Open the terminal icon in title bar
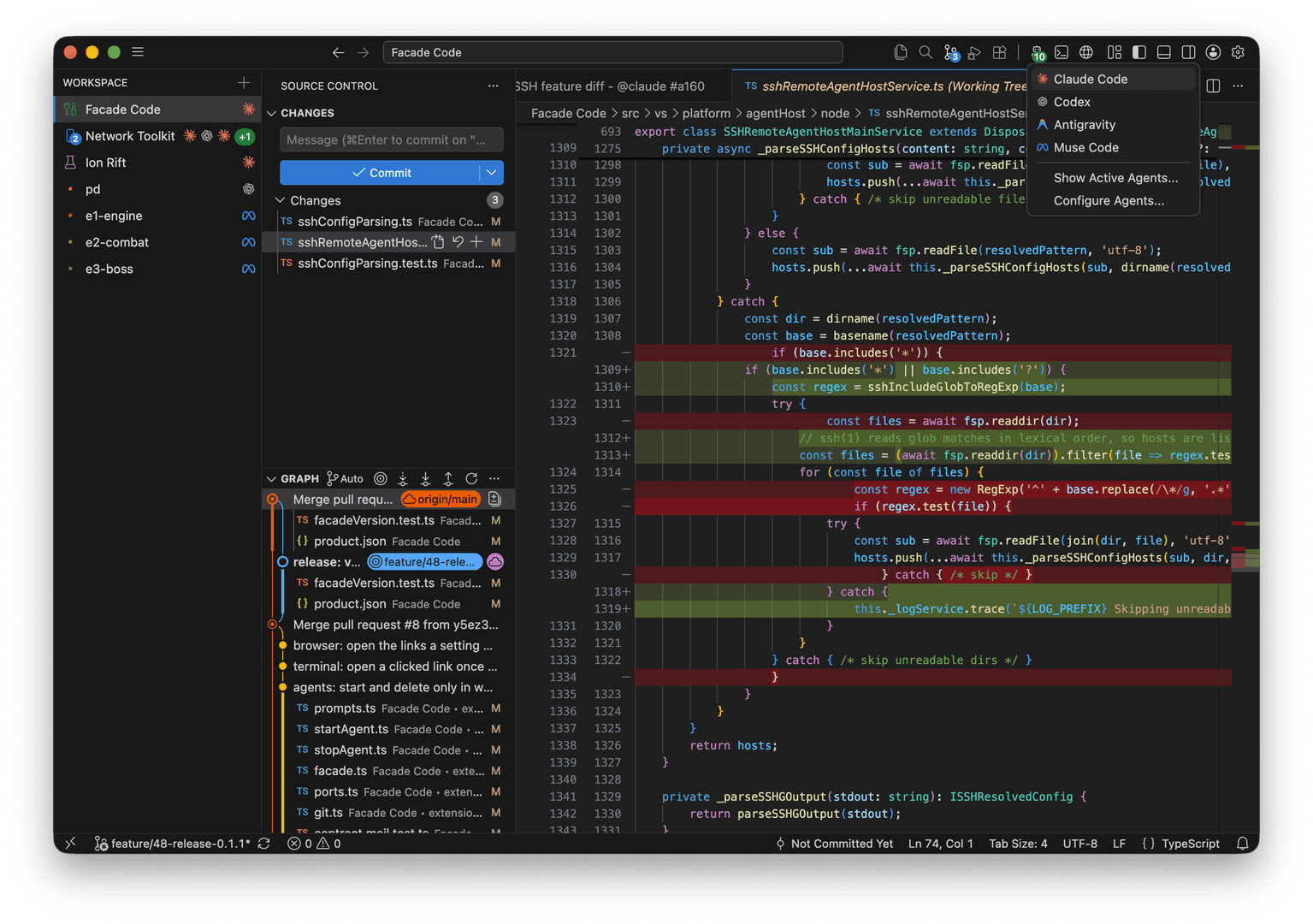The height and width of the screenshot is (924, 1313). (x=1062, y=52)
